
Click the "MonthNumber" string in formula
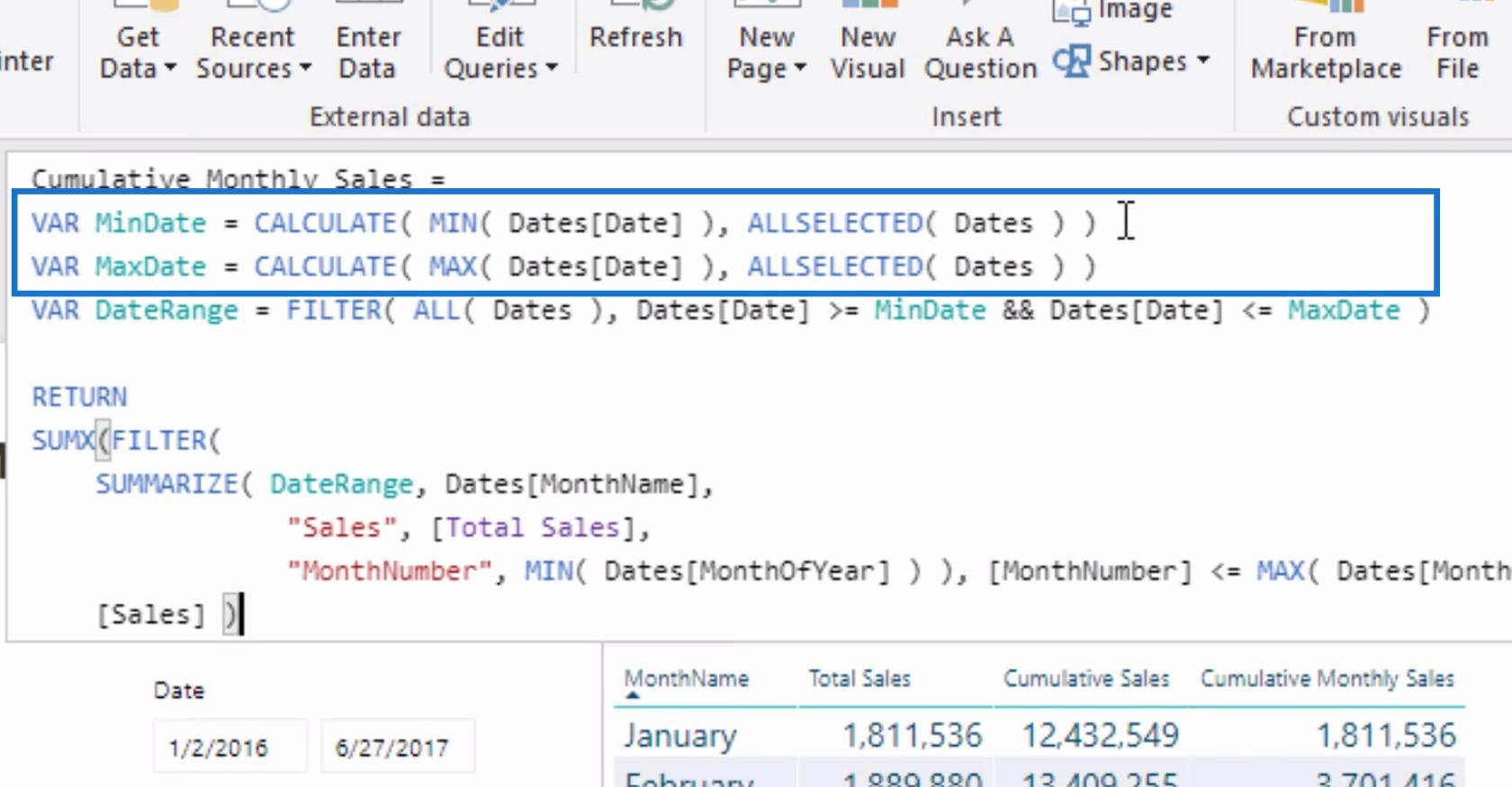pos(390,571)
